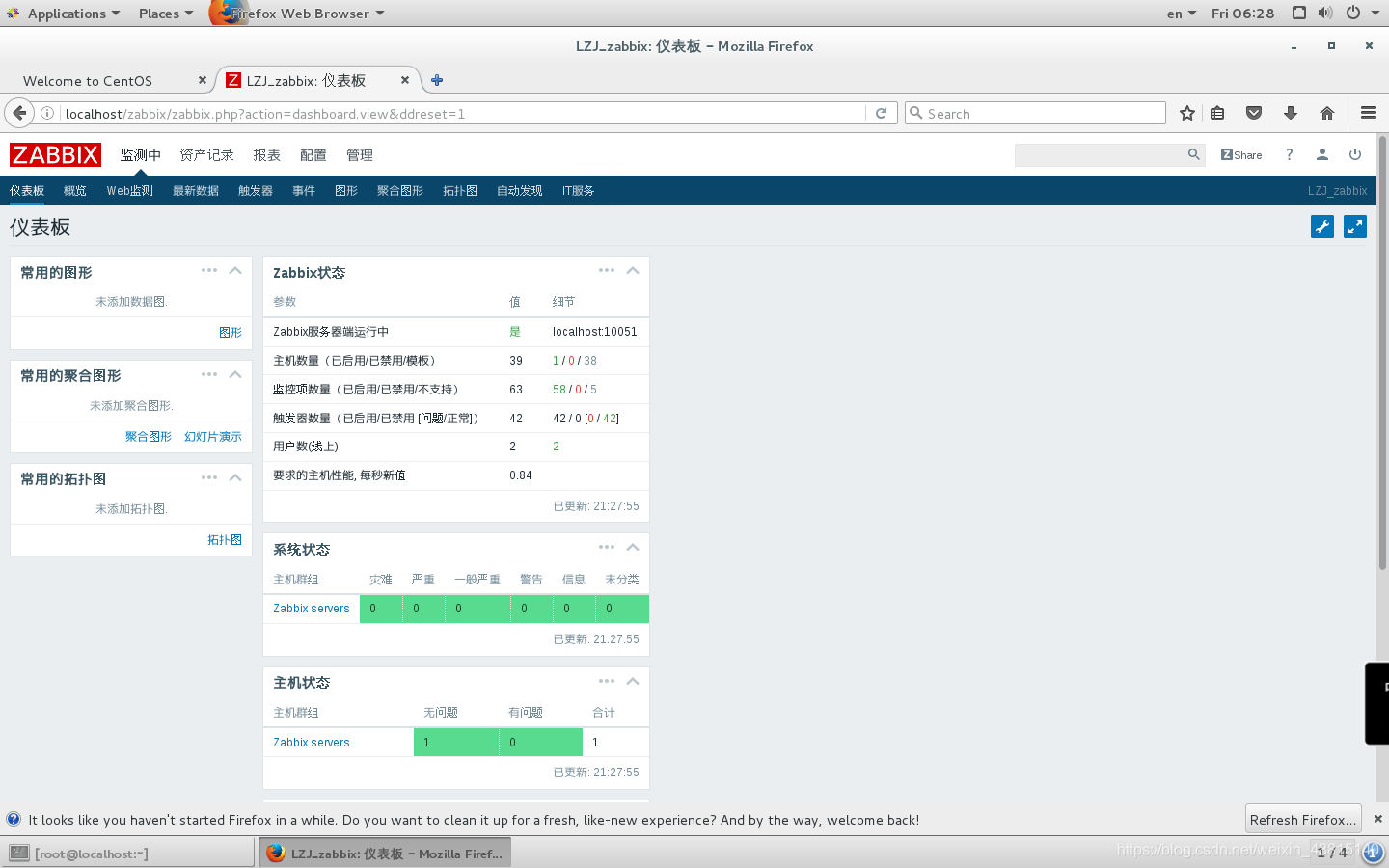Click the Refresh Firefox button
The height and width of the screenshot is (868, 1389).
(1303, 820)
